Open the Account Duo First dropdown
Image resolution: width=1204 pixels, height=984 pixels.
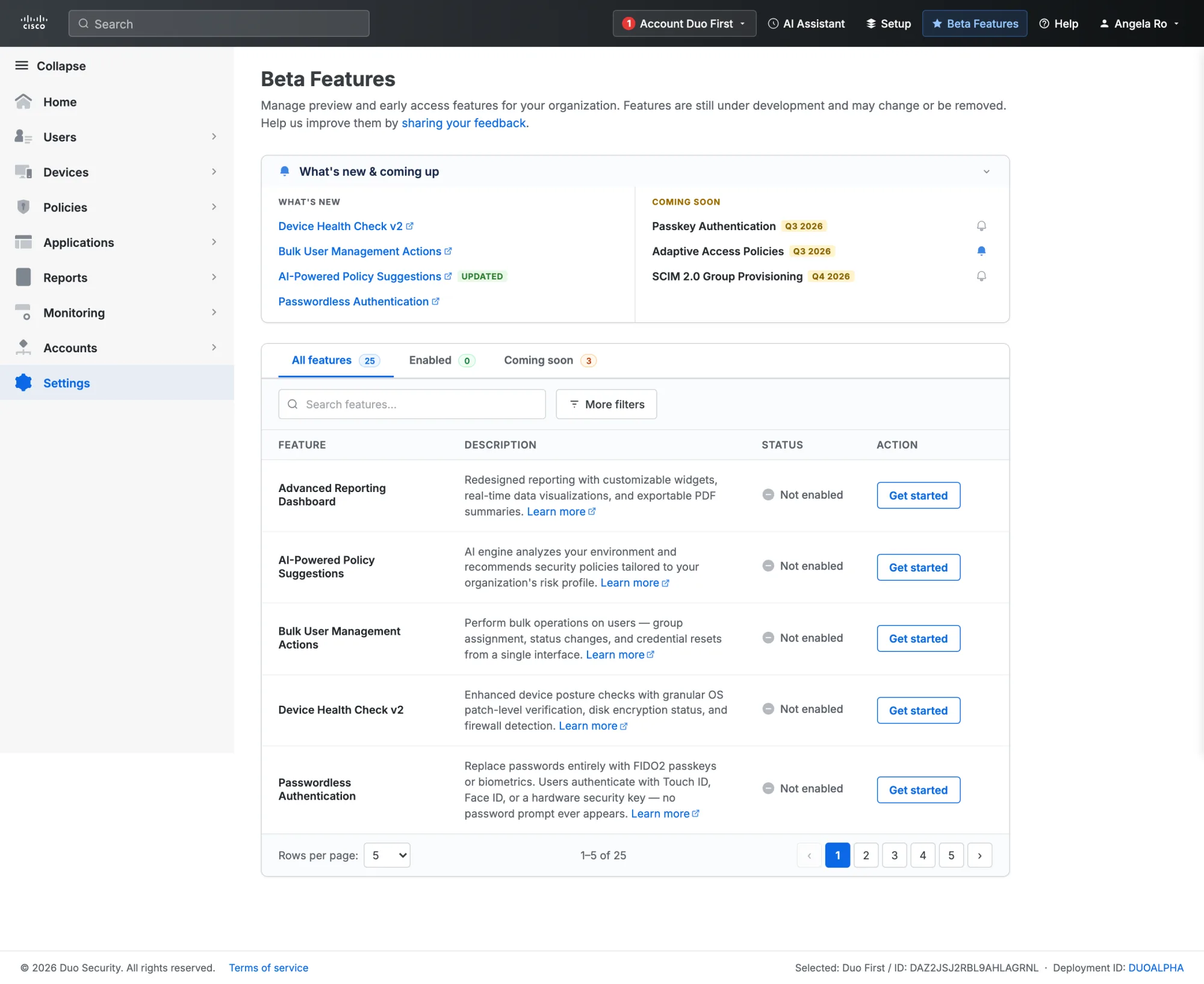tap(684, 23)
